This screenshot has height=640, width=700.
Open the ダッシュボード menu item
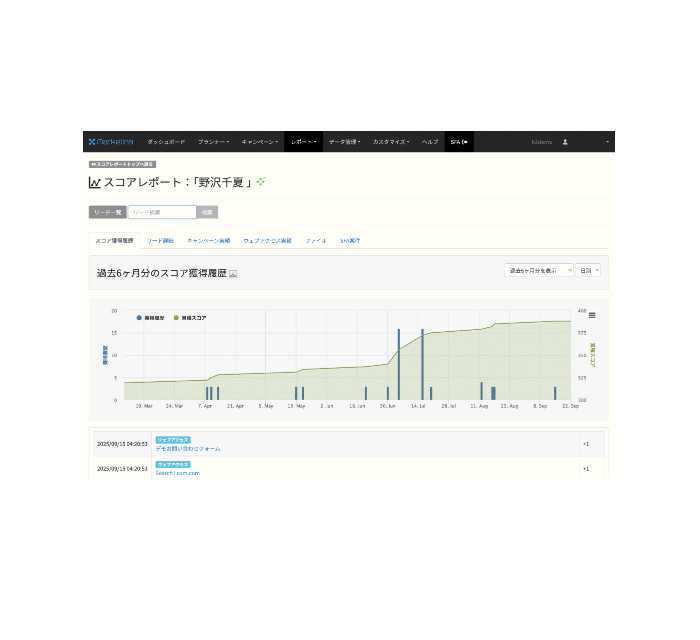[x=166, y=142]
